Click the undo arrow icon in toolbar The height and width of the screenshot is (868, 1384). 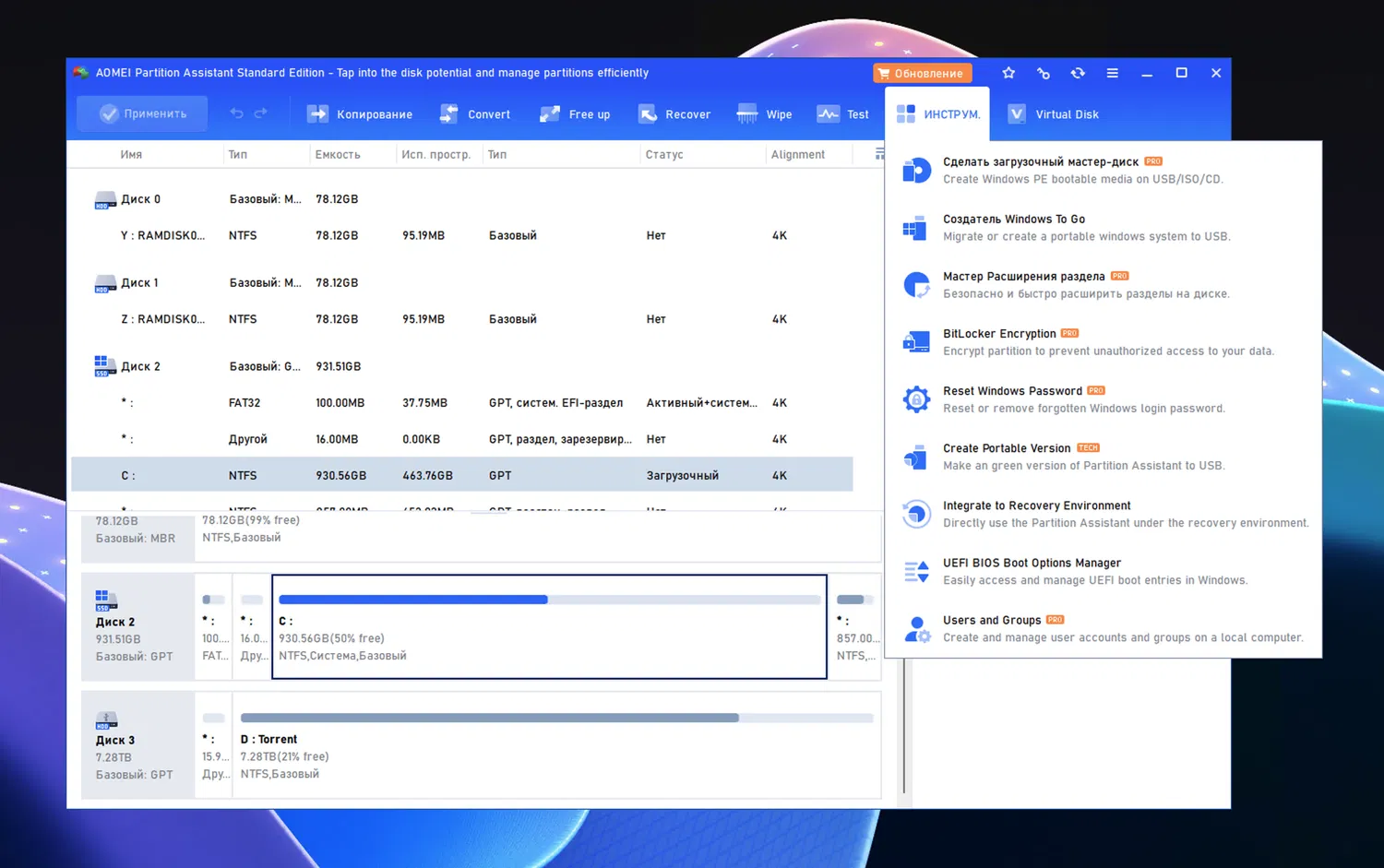[x=237, y=113]
